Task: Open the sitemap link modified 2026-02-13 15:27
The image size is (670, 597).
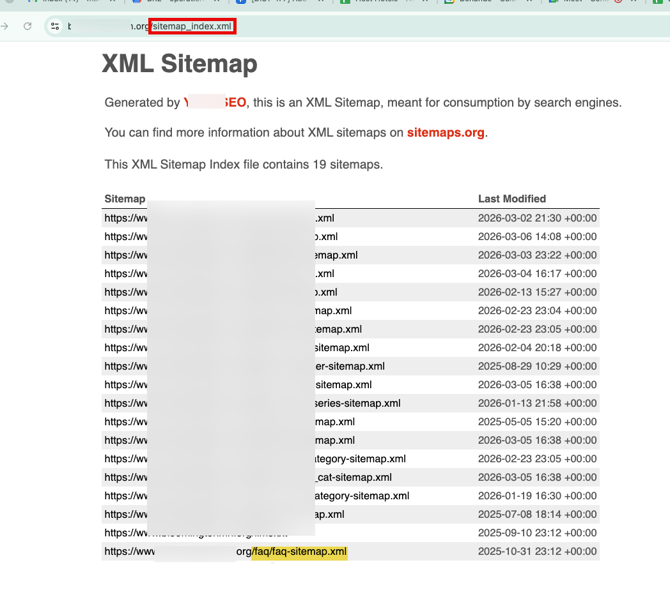Action: (220, 292)
